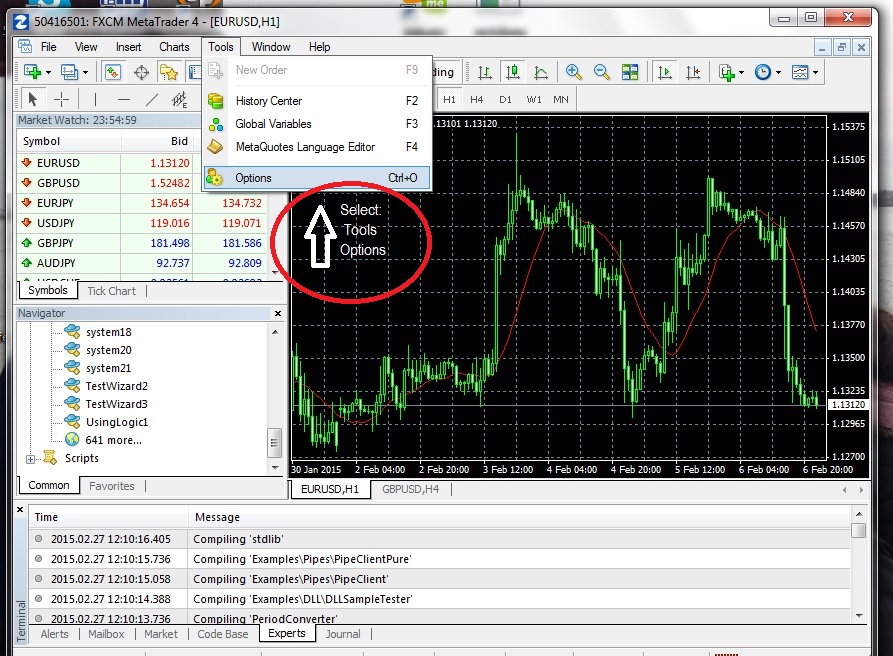Click the Symbol column header
893x656 pixels.
pos(69,141)
